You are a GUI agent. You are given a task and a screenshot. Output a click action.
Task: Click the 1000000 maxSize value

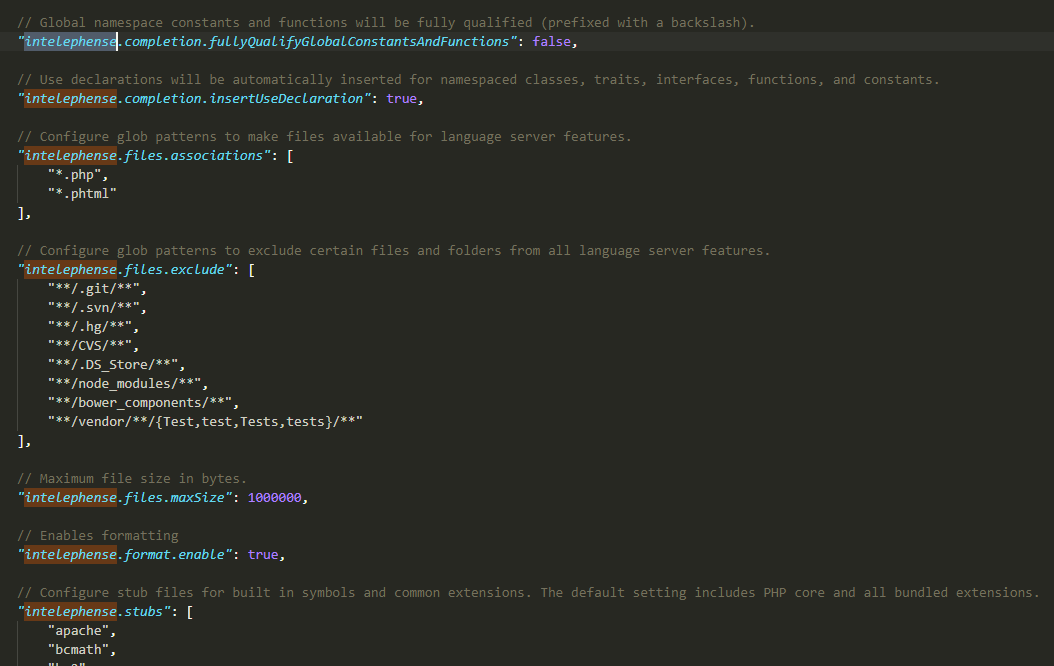tap(275, 497)
